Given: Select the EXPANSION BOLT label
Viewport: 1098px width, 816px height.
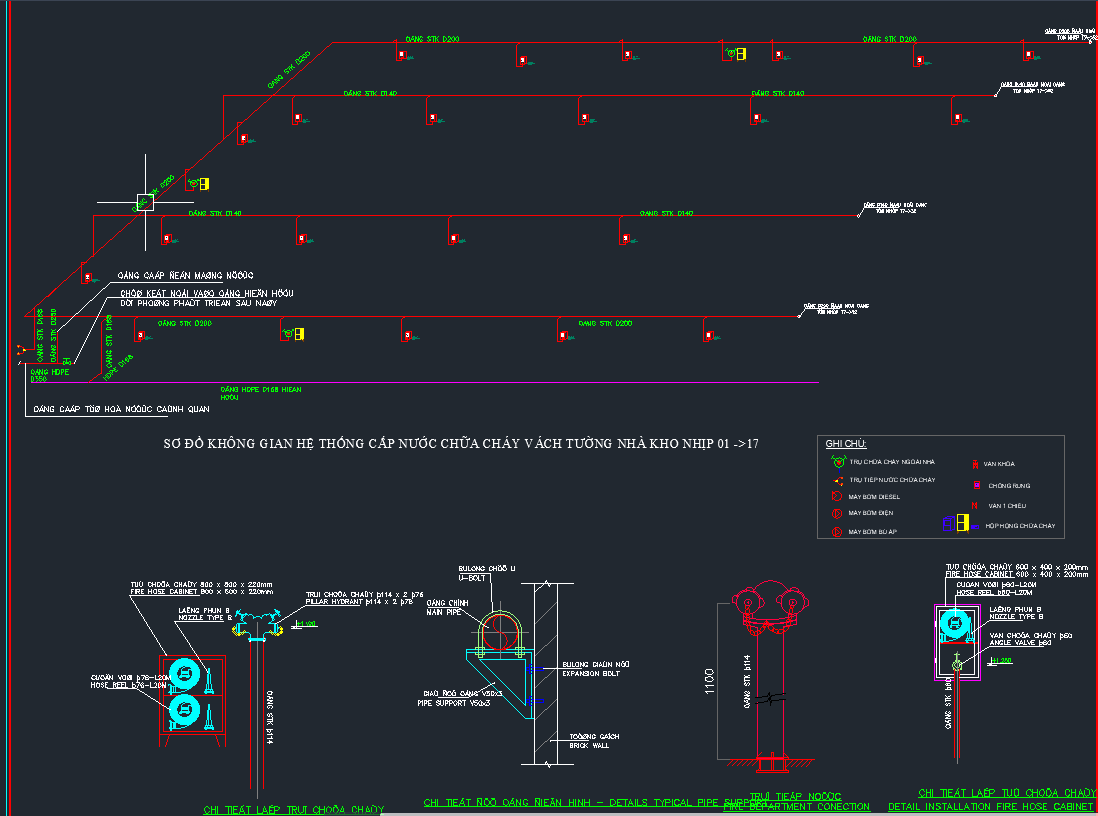Looking at the screenshot, I should pyautogui.click(x=590, y=674).
